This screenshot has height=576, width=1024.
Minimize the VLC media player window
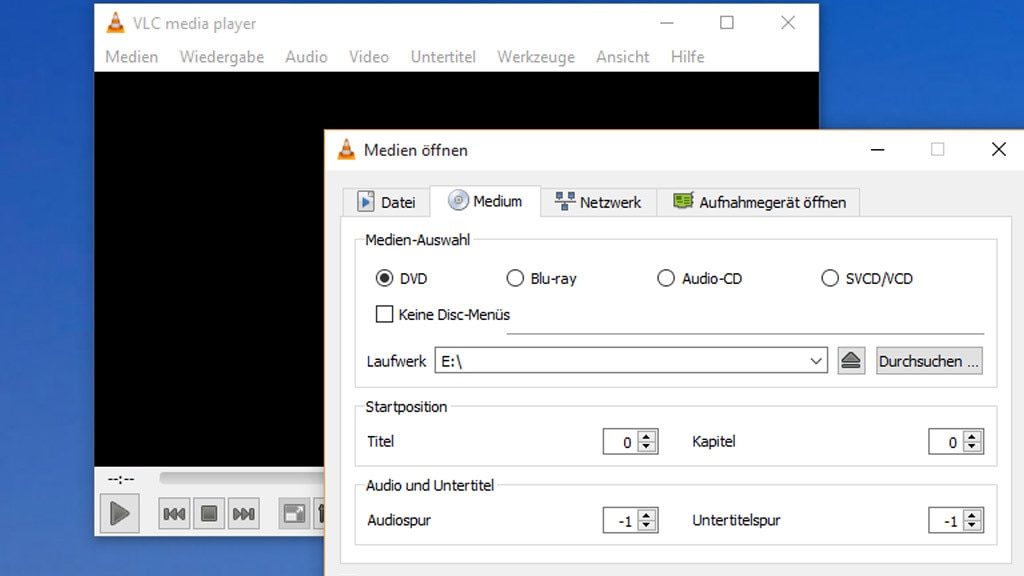pyautogui.click(x=666, y=23)
